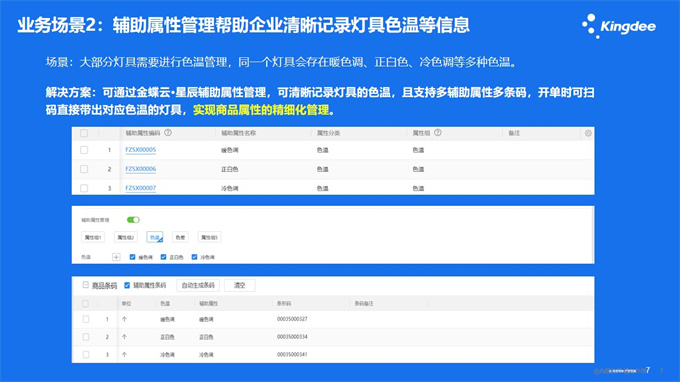
Task: Uncheck the 辅助属性条码 checkbox
Action: point(127,285)
